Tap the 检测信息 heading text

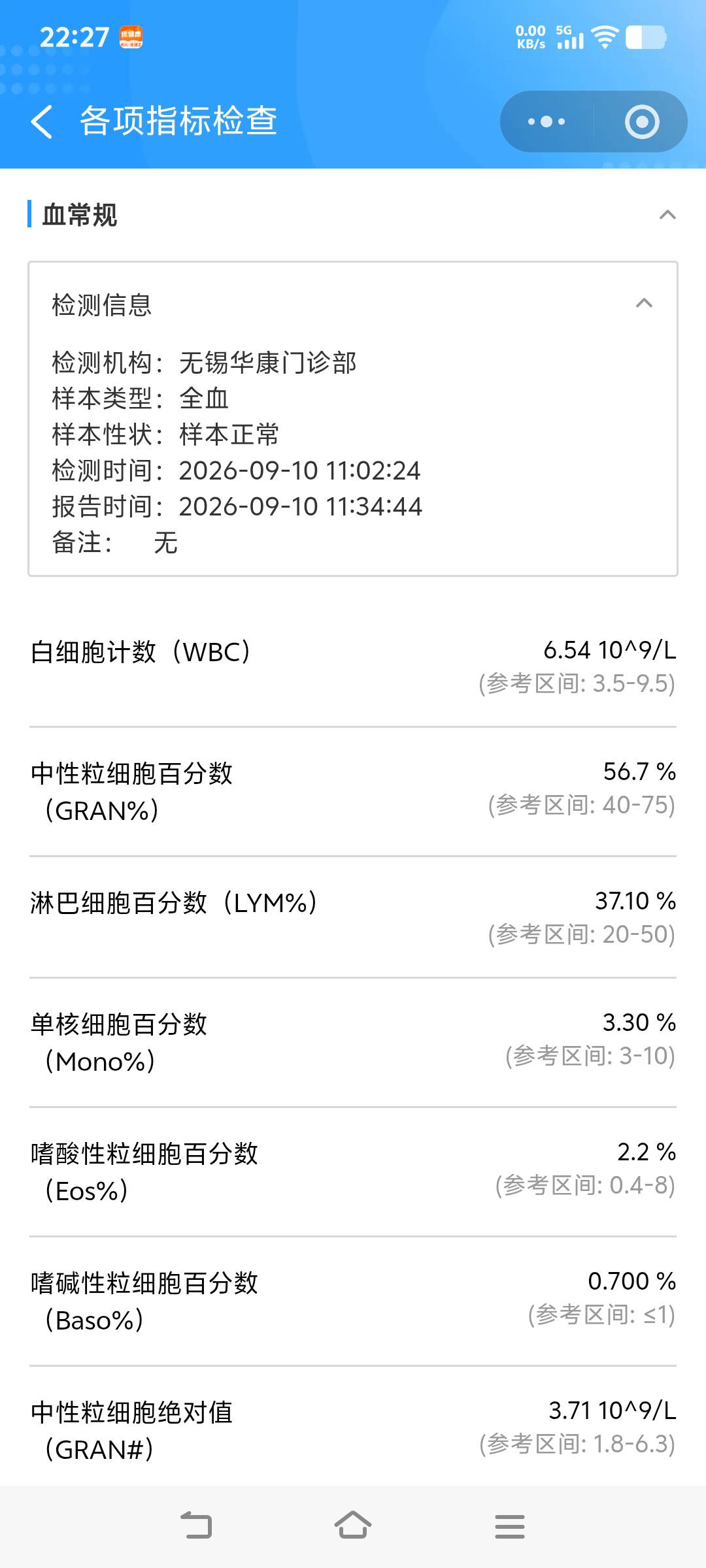tap(102, 305)
